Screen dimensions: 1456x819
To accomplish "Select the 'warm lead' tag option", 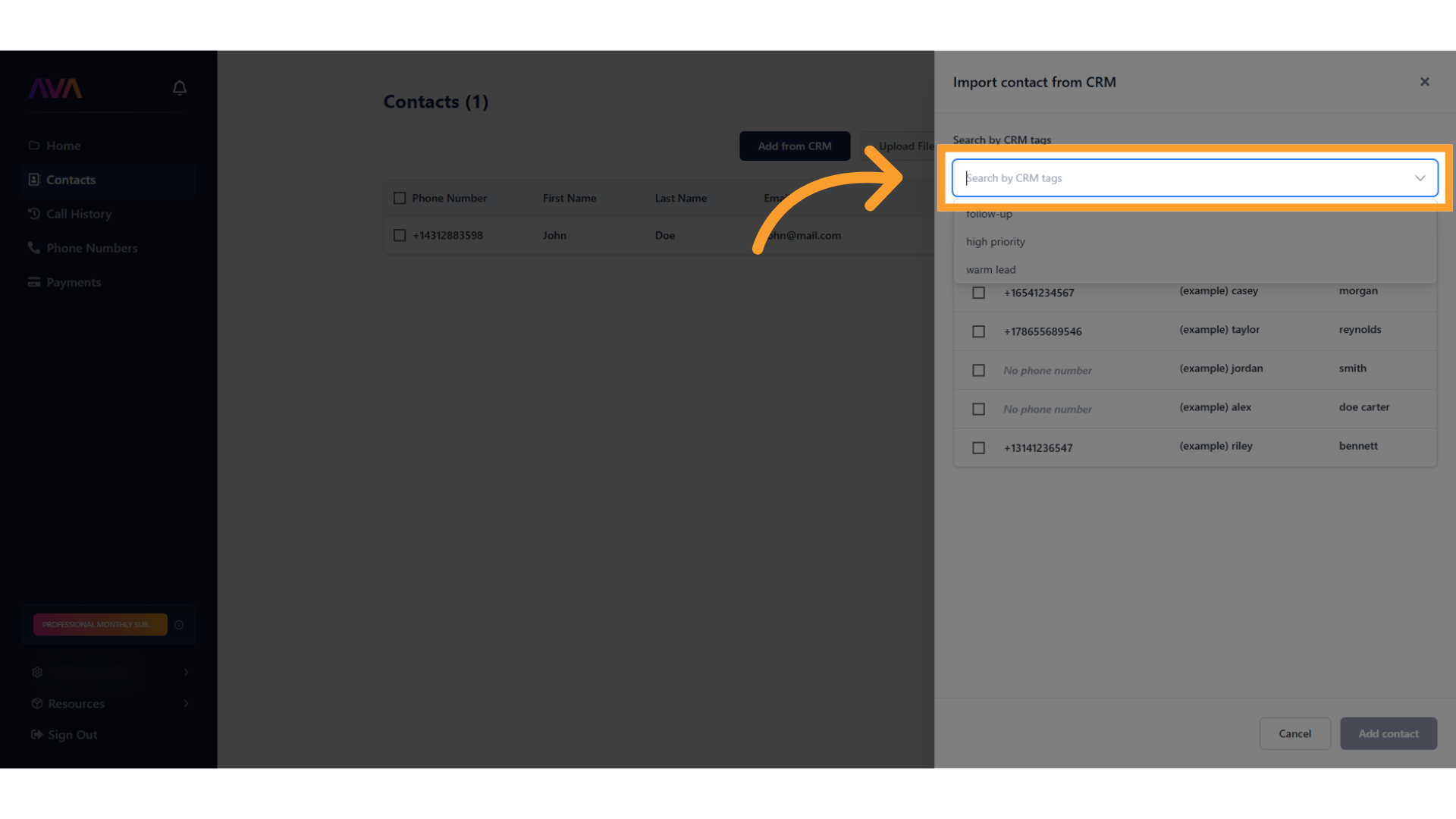I will (990, 270).
